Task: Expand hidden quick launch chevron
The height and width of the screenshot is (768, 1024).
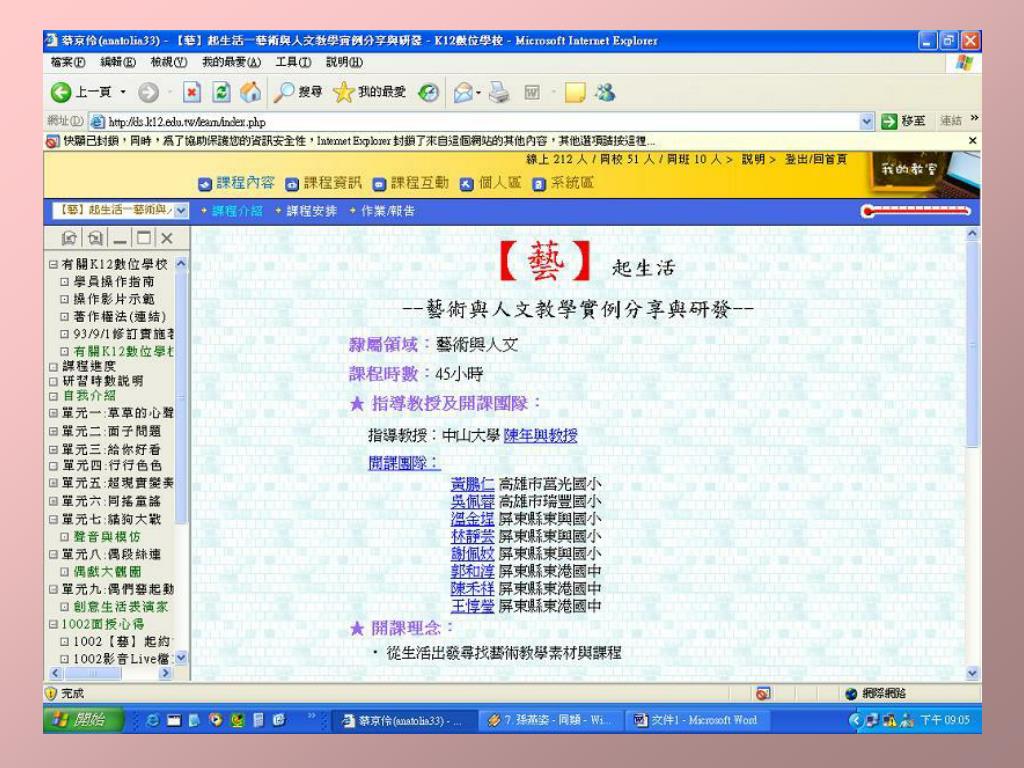Action: pyautogui.click(x=312, y=716)
